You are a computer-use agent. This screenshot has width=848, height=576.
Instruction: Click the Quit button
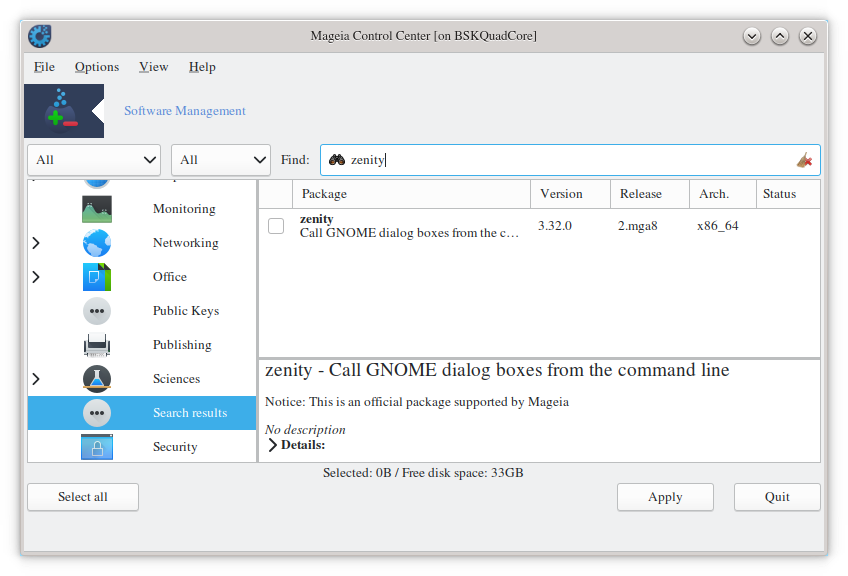pos(777,497)
